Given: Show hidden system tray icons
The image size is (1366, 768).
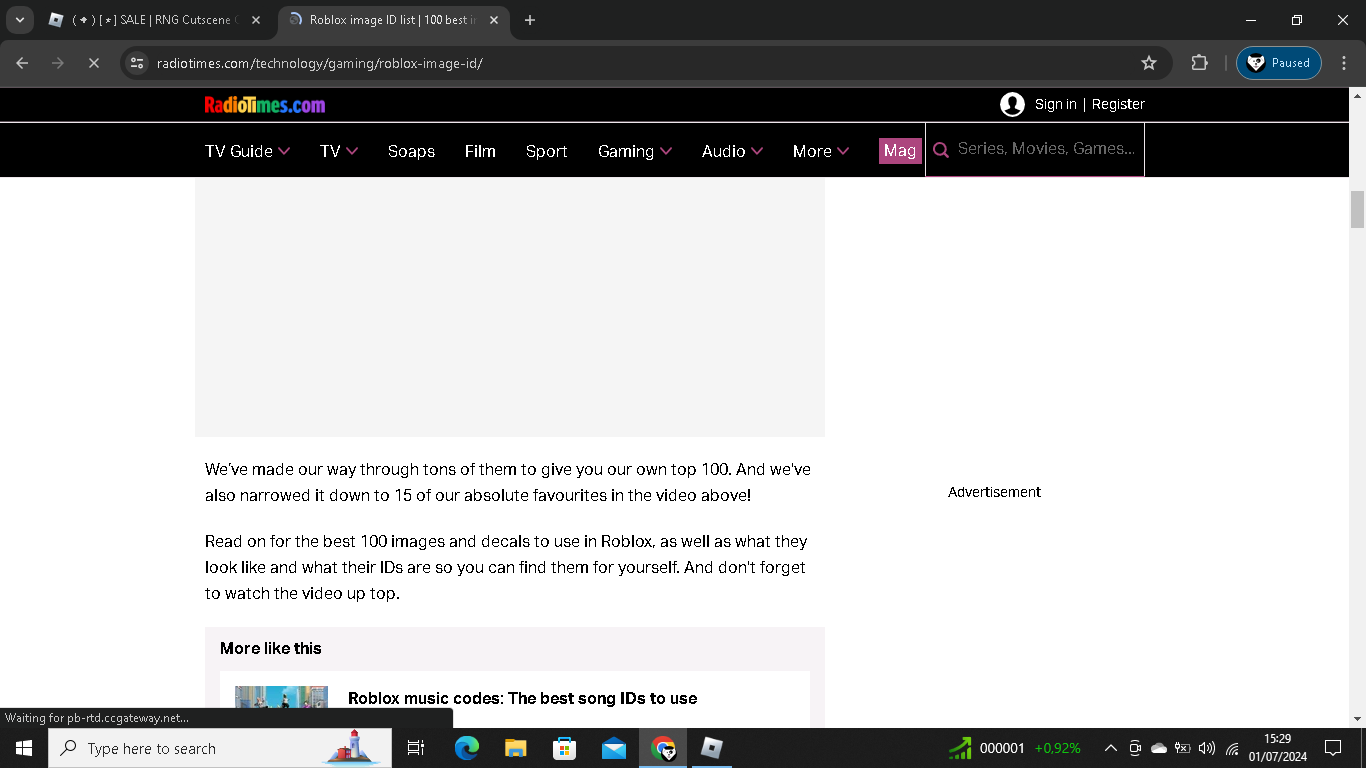Looking at the screenshot, I should (x=1110, y=748).
